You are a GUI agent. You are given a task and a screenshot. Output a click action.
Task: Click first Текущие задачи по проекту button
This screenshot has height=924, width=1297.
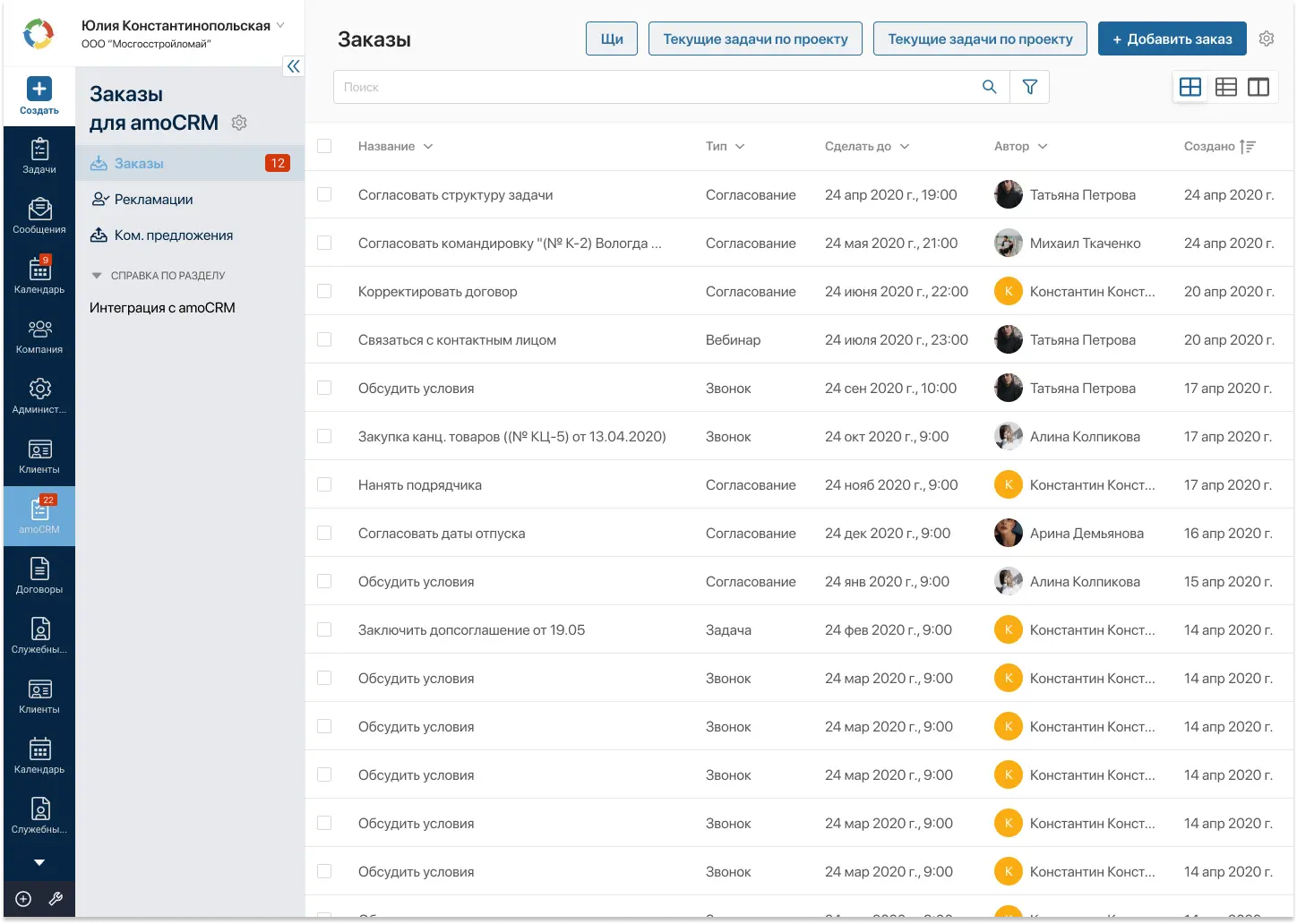point(755,38)
